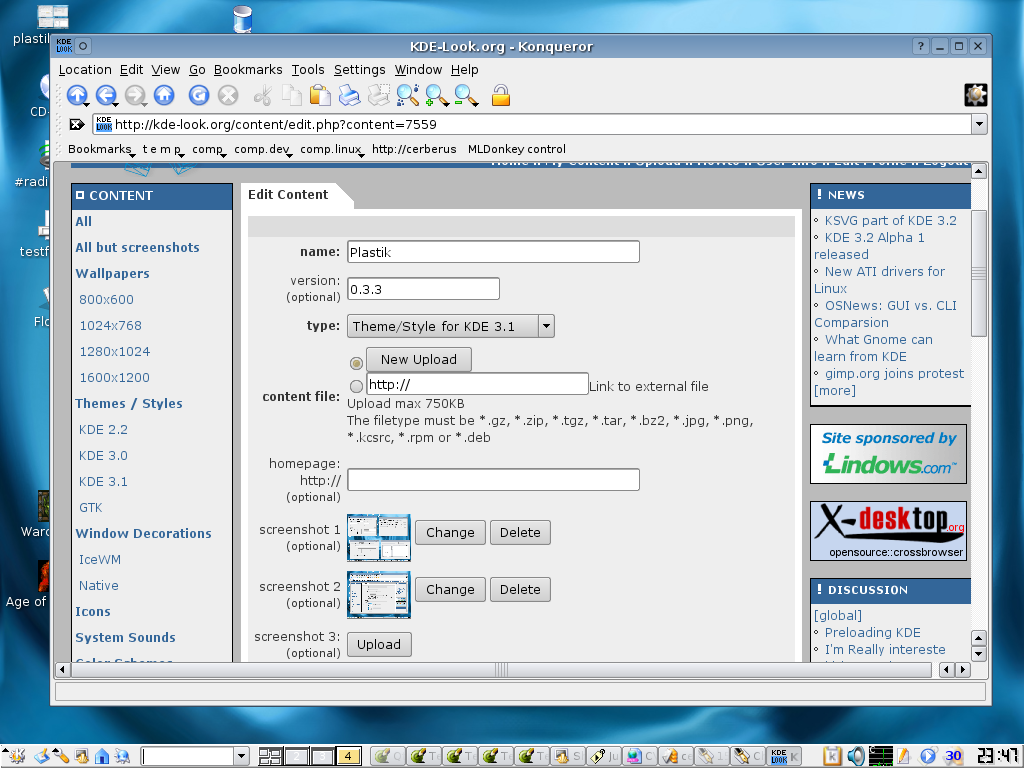This screenshot has width=1024, height=768.
Task: Click the Paste clipboard icon
Action: tap(320, 96)
